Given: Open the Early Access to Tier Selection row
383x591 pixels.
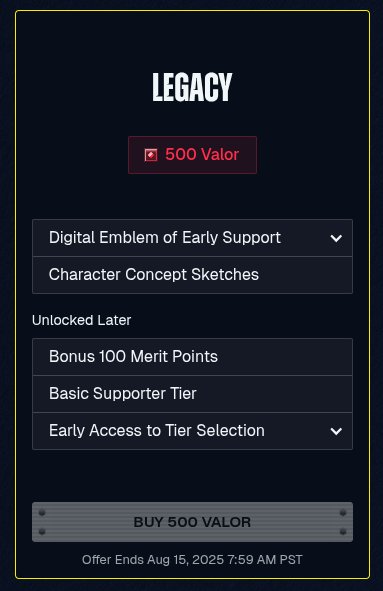Looking at the screenshot, I should (192, 431).
